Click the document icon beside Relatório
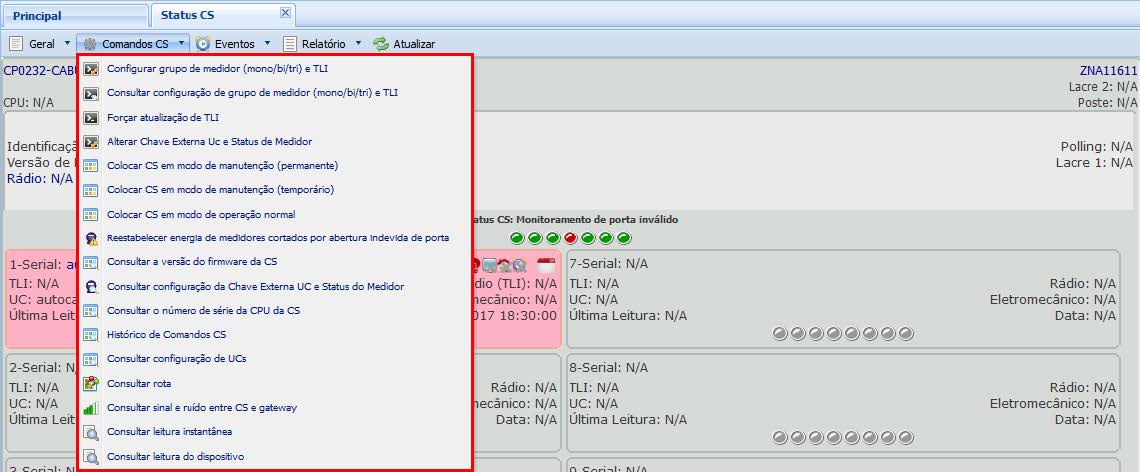This screenshot has width=1140, height=472. point(290,44)
